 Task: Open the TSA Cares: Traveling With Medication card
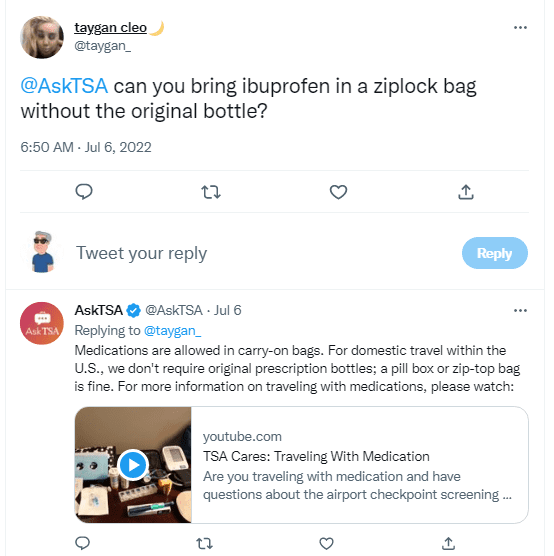click(301, 465)
